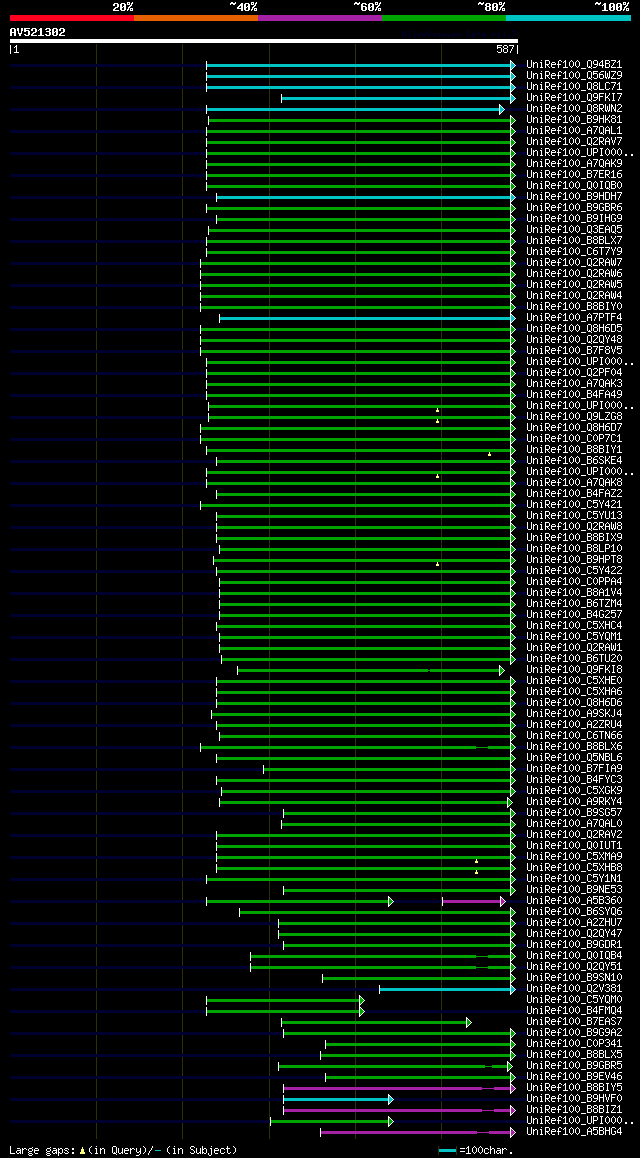
Task: Select the UniRef100_B8LP10 label
Action: (574, 549)
